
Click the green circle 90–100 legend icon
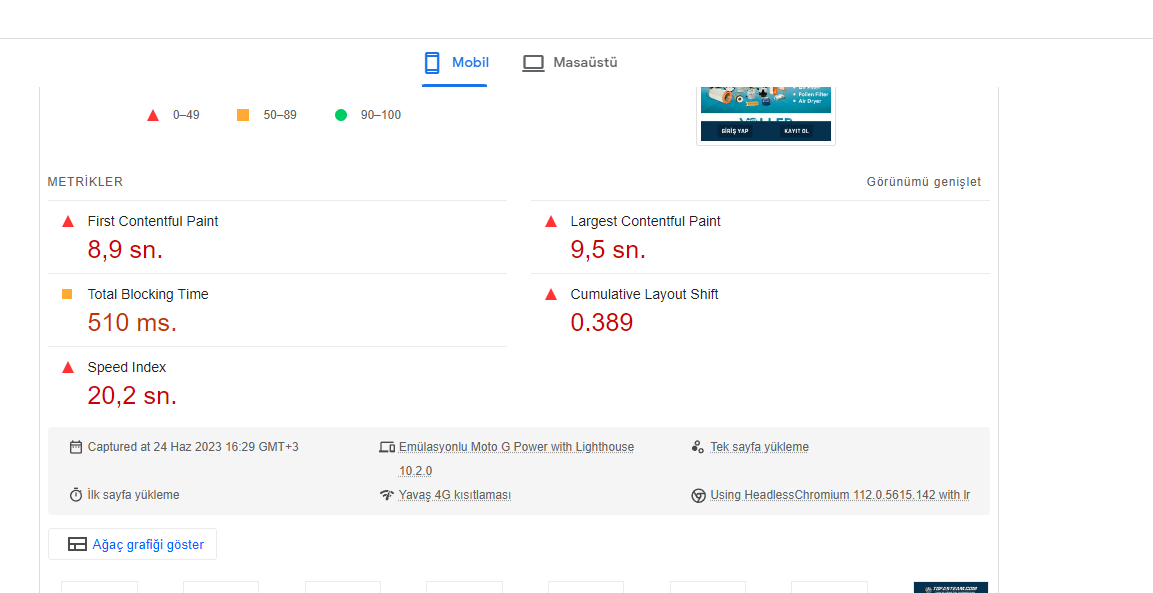pos(340,115)
